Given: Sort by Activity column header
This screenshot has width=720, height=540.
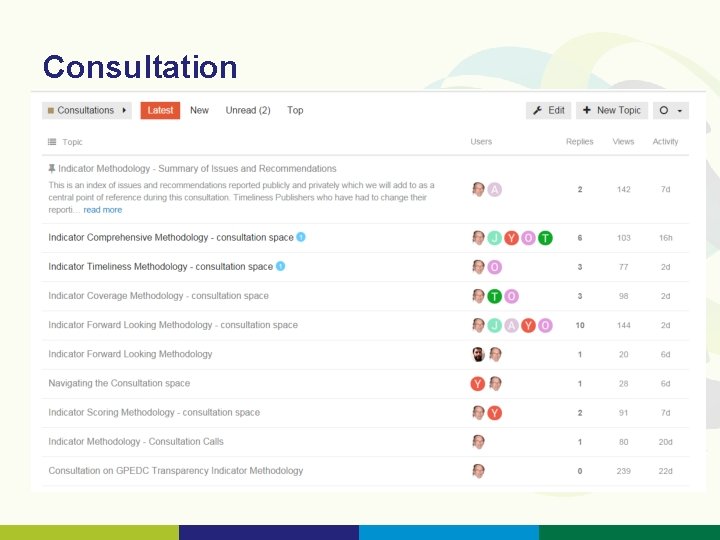Looking at the screenshot, I should pyautogui.click(x=665, y=141).
